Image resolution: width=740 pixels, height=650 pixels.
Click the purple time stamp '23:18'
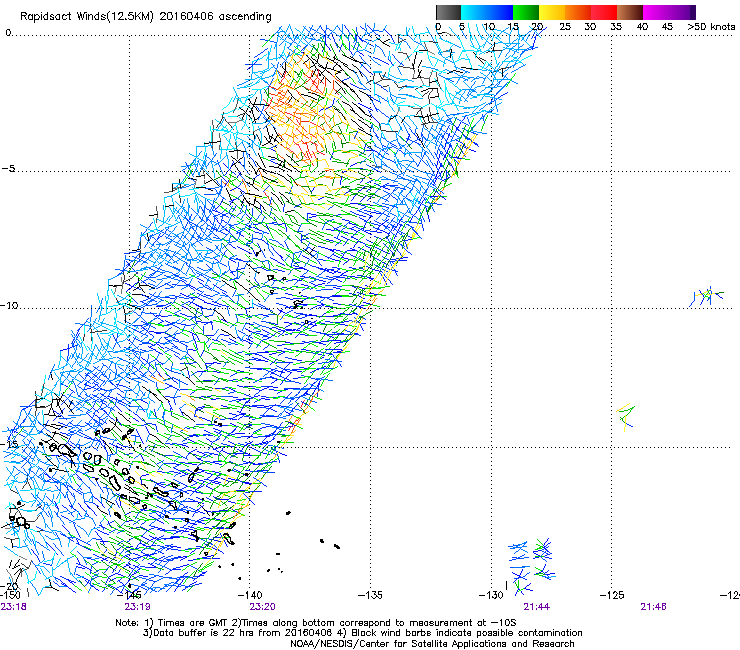point(13,607)
